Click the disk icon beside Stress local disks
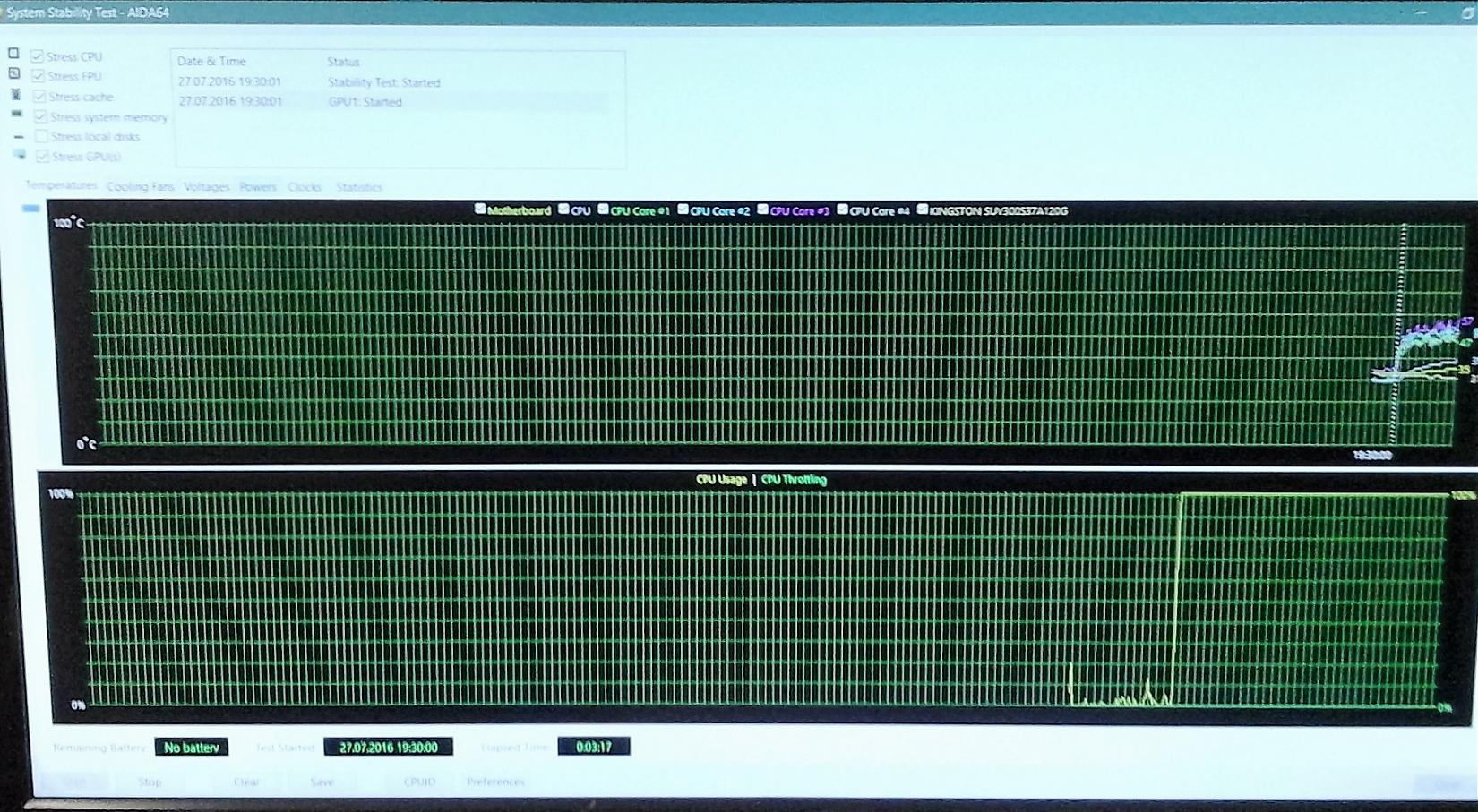Screen dimensions: 1478x812 tap(18, 136)
